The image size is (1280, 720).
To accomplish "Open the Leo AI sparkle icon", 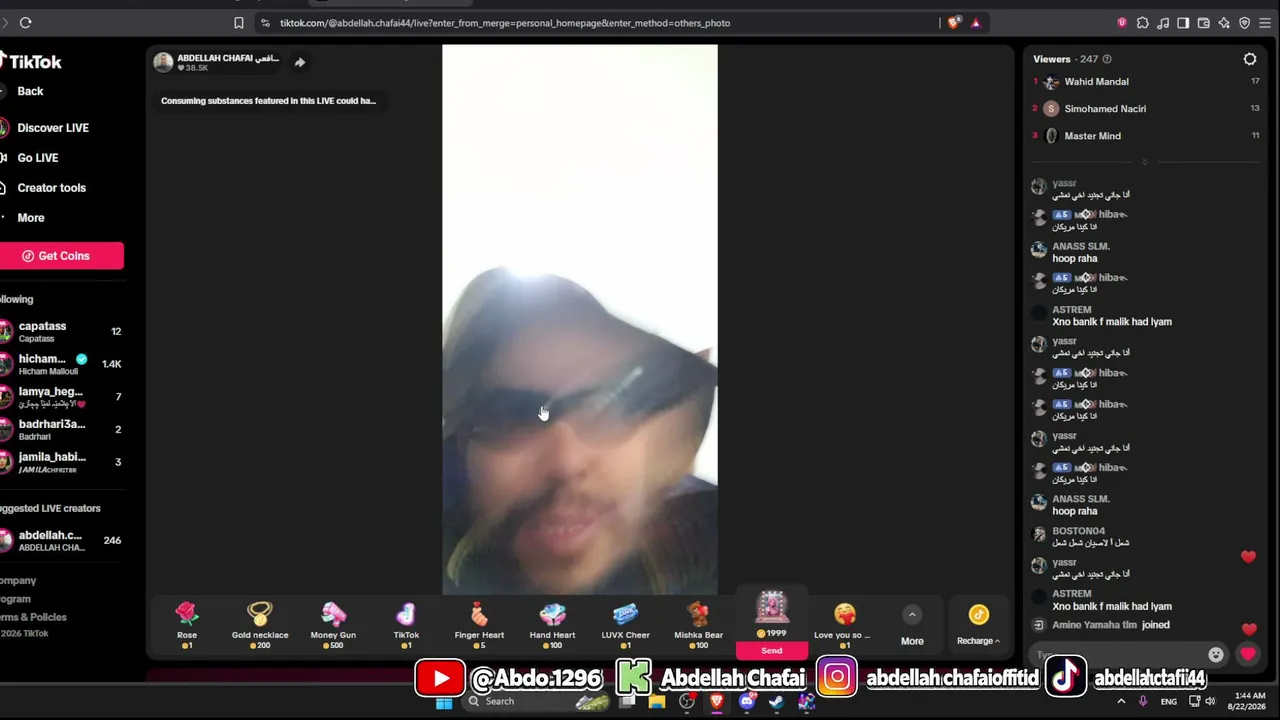I will 1224,22.
